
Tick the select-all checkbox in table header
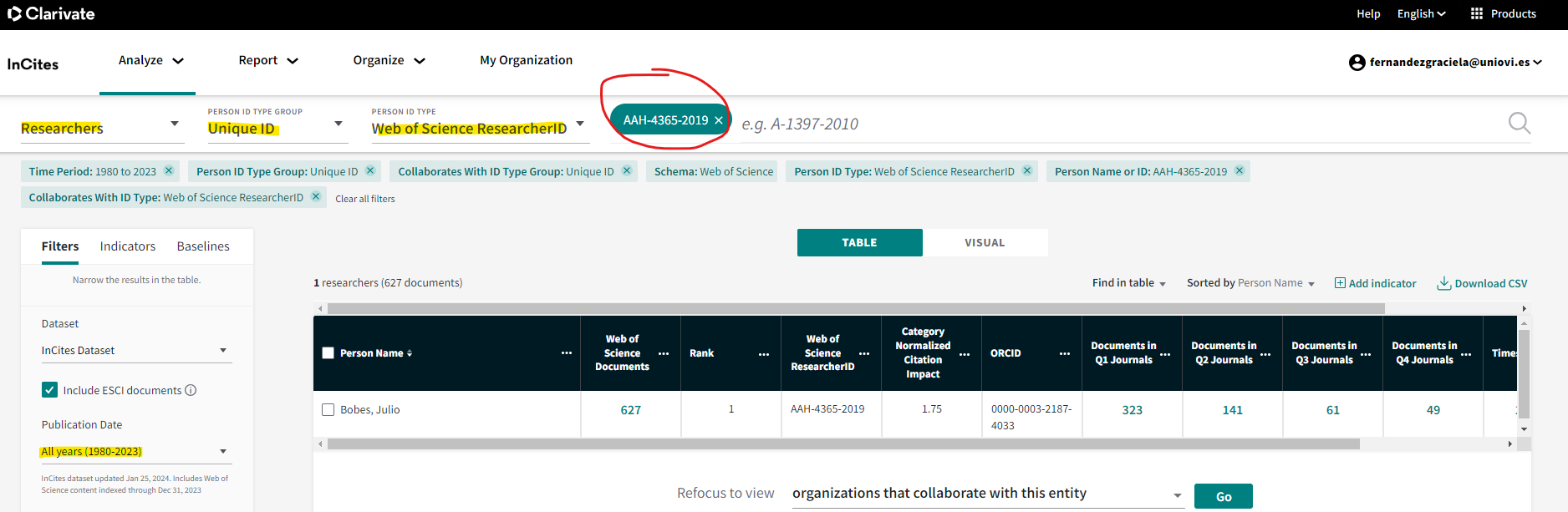tap(328, 353)
